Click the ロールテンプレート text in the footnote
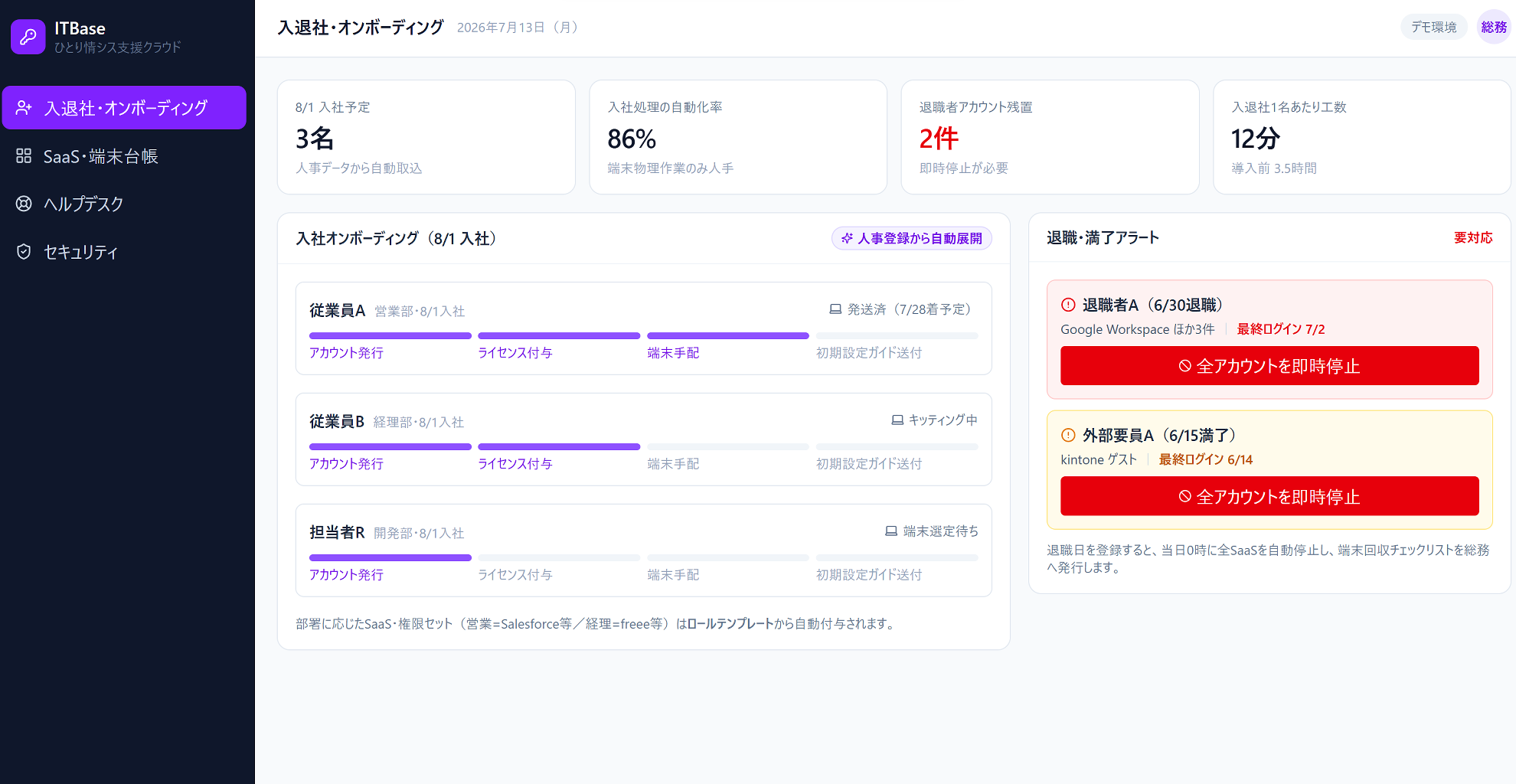 730,624
